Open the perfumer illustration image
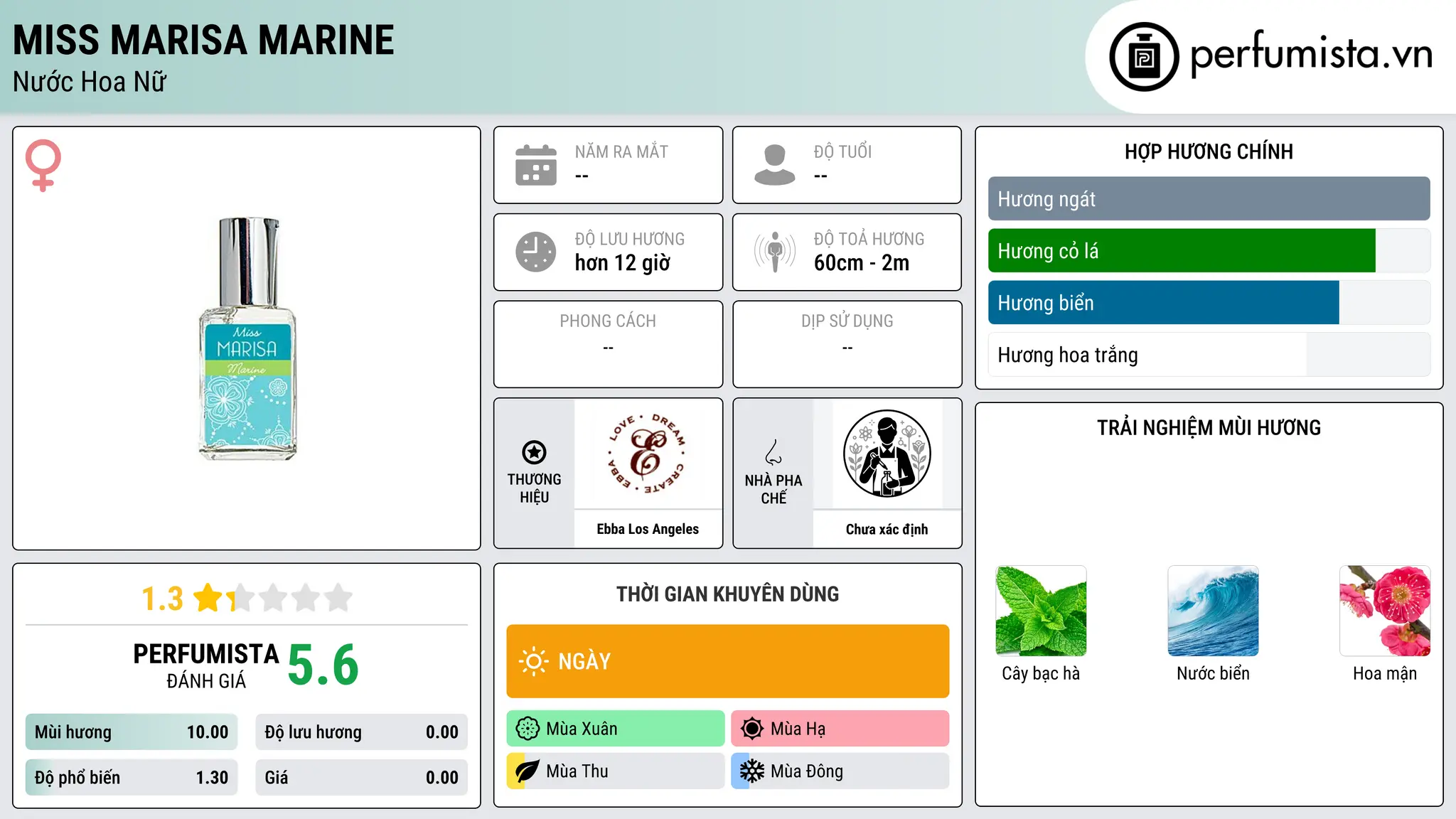Screen dimensions: 1456x819 coord(887,454)
